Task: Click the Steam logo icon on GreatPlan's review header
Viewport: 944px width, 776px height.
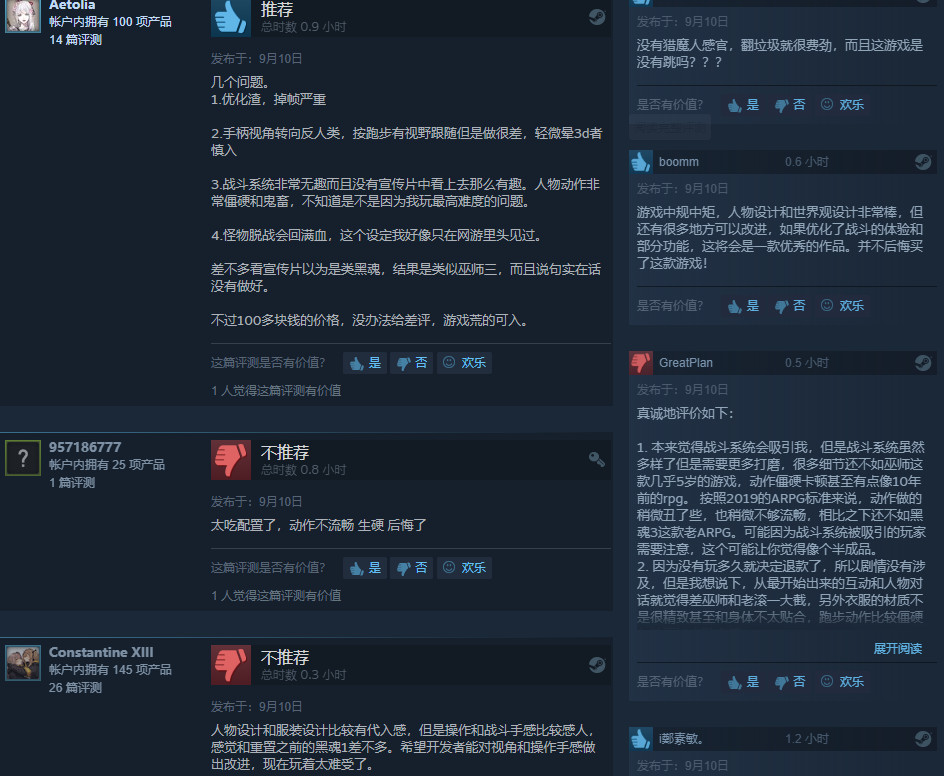Action: click(923, 362)
